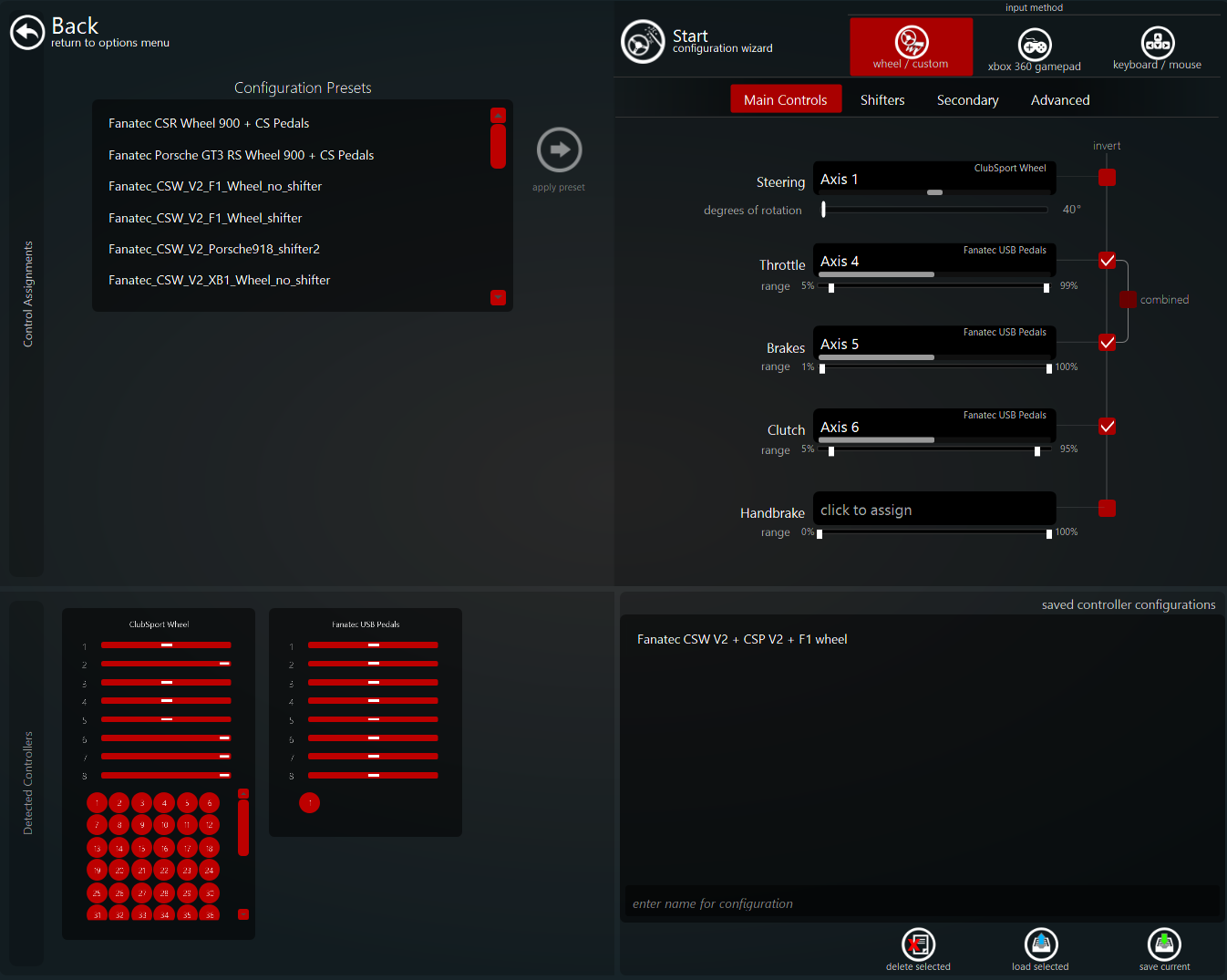This screenshot has width=1227, height=980.
Task: Click ClubSport Wheel button 24 indicator
Action: pos(209,871)
